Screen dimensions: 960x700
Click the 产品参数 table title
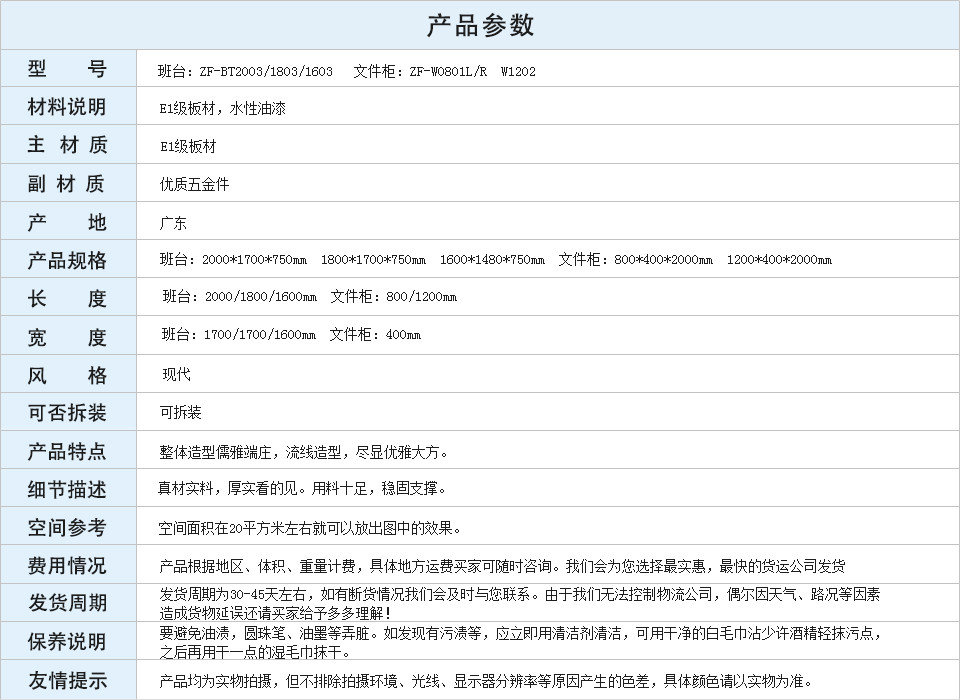pos(480,25)
